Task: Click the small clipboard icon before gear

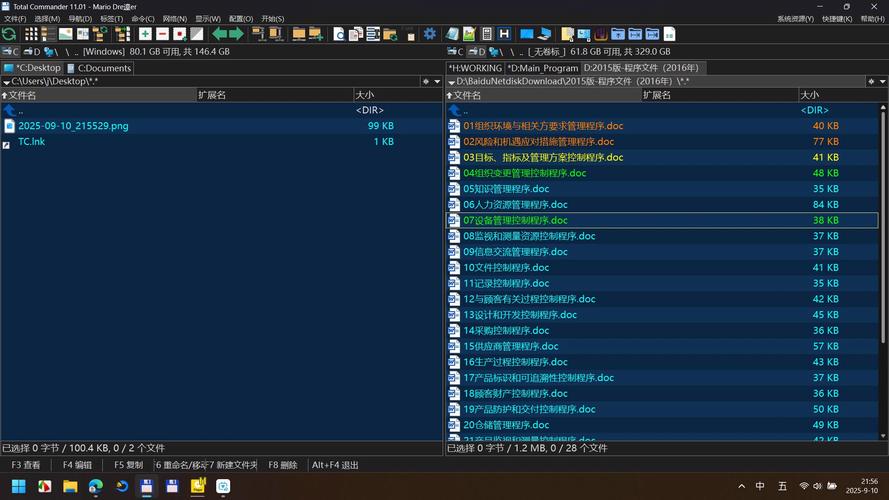Action: [411, 35]
